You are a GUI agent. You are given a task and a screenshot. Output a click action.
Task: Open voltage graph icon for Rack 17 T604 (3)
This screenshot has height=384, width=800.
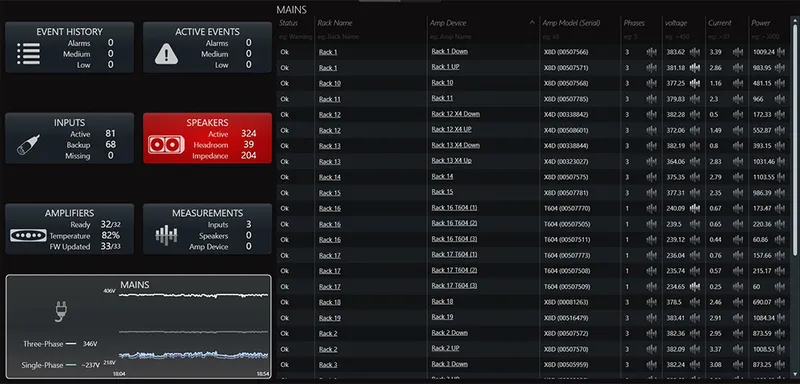pos(695,287)
